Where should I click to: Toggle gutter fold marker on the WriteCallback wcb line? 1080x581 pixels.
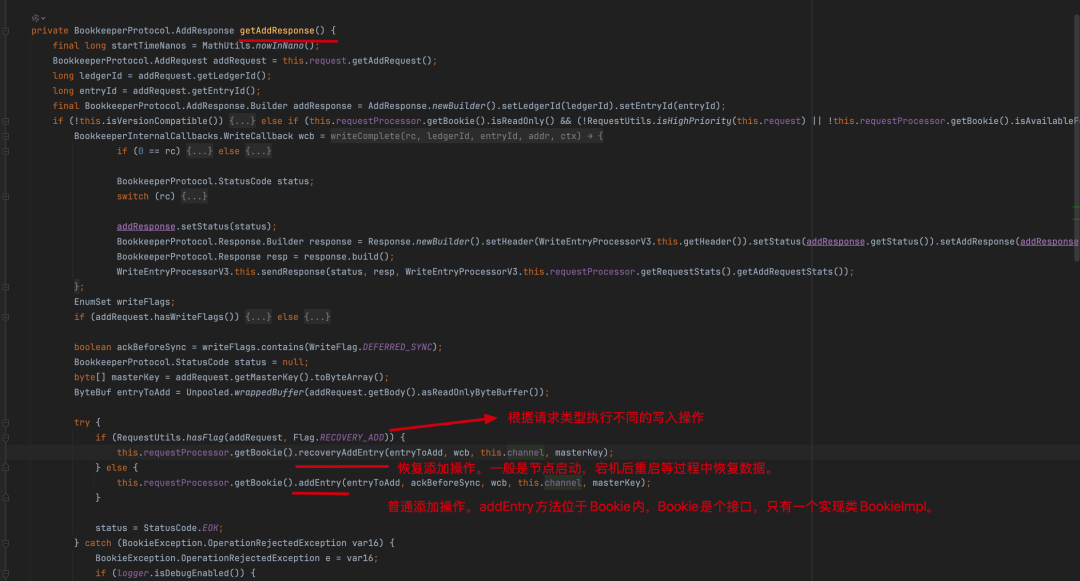tap(6, 136)
